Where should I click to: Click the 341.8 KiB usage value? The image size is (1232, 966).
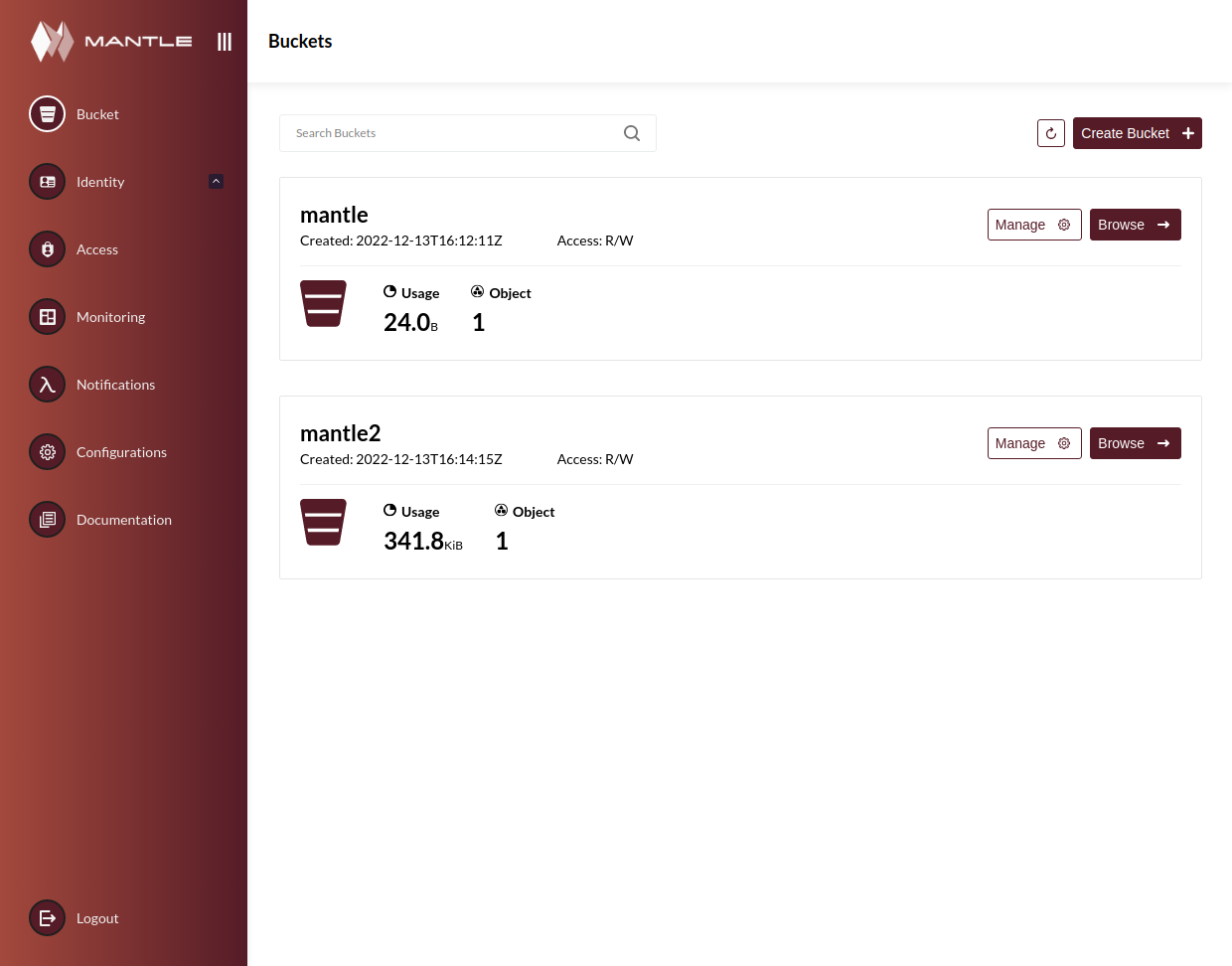[x=423, y=541]
